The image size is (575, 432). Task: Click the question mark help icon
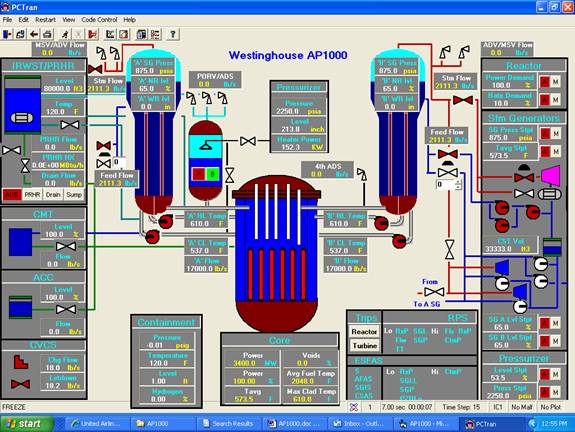pyautogui.click(x=173, y=34)
